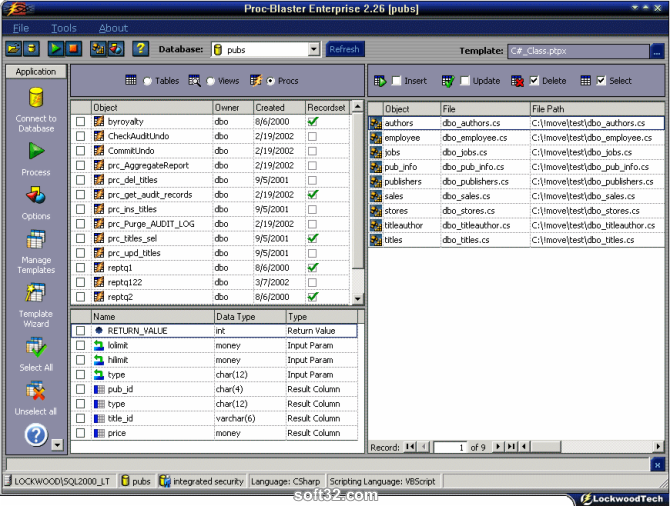Launch the Template Wizard
The height and width of the screenshot is (506, 670).
coord(36,305)
